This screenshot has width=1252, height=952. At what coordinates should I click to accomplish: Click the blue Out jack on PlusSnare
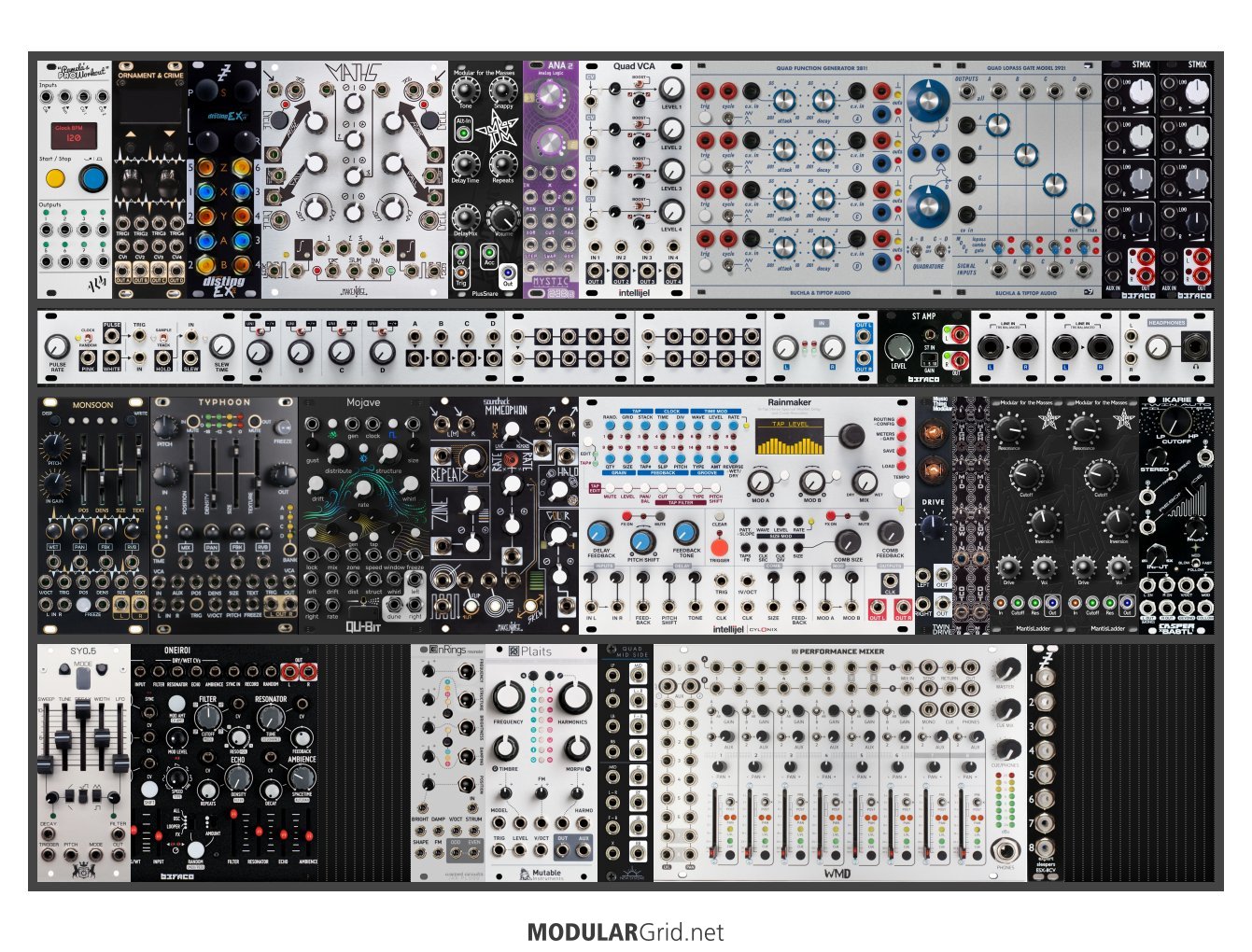[x=507, y=273]
